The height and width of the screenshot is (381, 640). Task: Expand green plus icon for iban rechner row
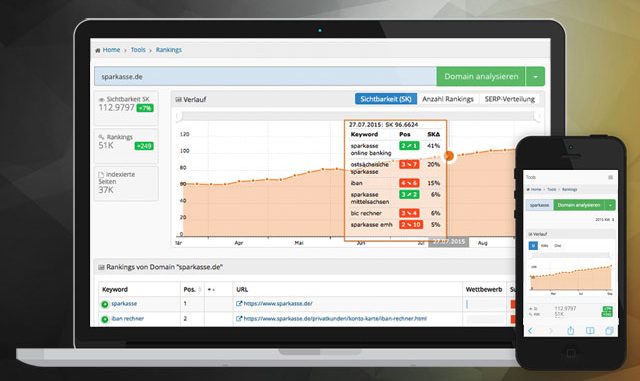pyautogui.click(x=105, y=319)
